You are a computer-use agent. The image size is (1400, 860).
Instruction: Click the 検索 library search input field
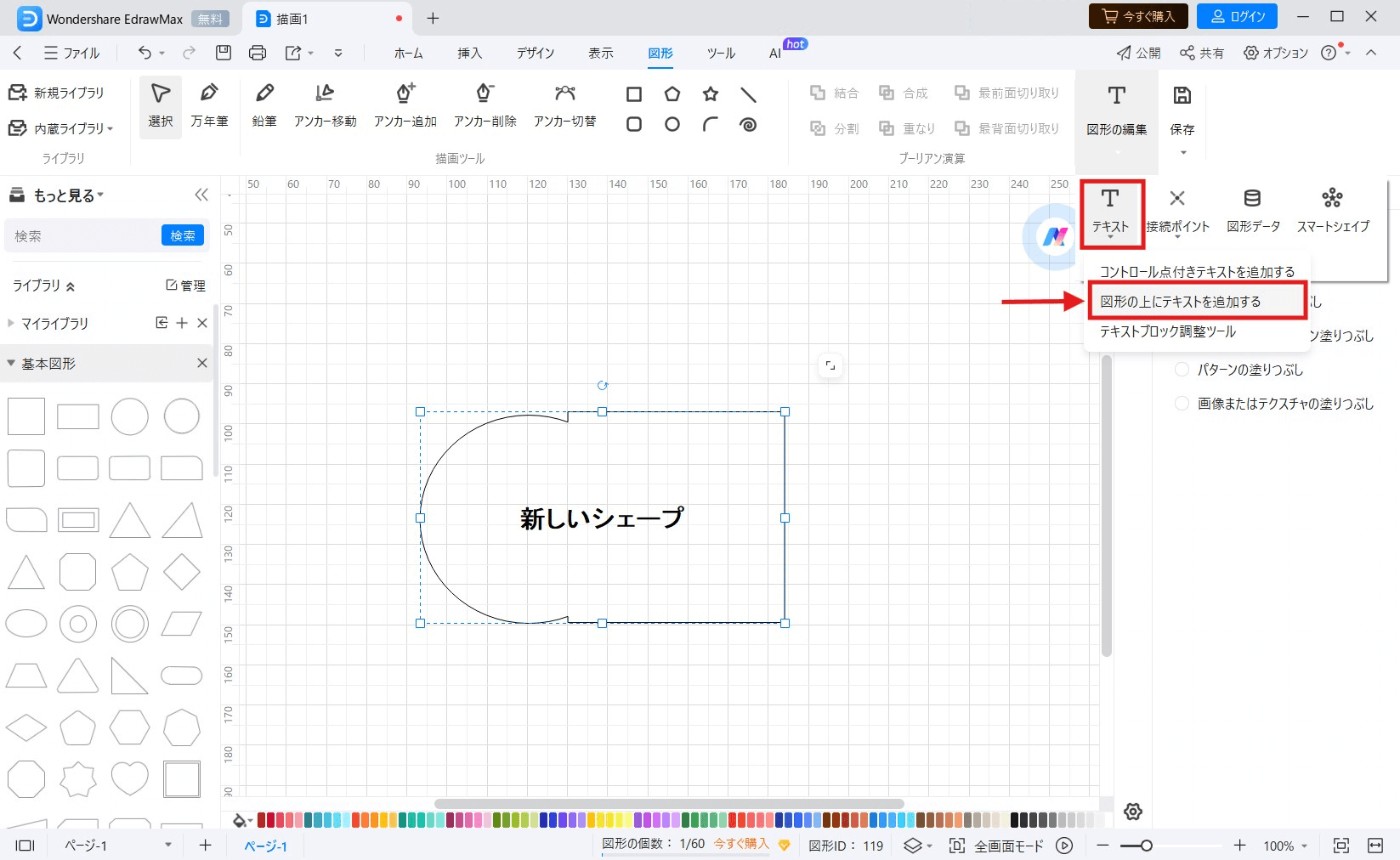tap(82, 235)
